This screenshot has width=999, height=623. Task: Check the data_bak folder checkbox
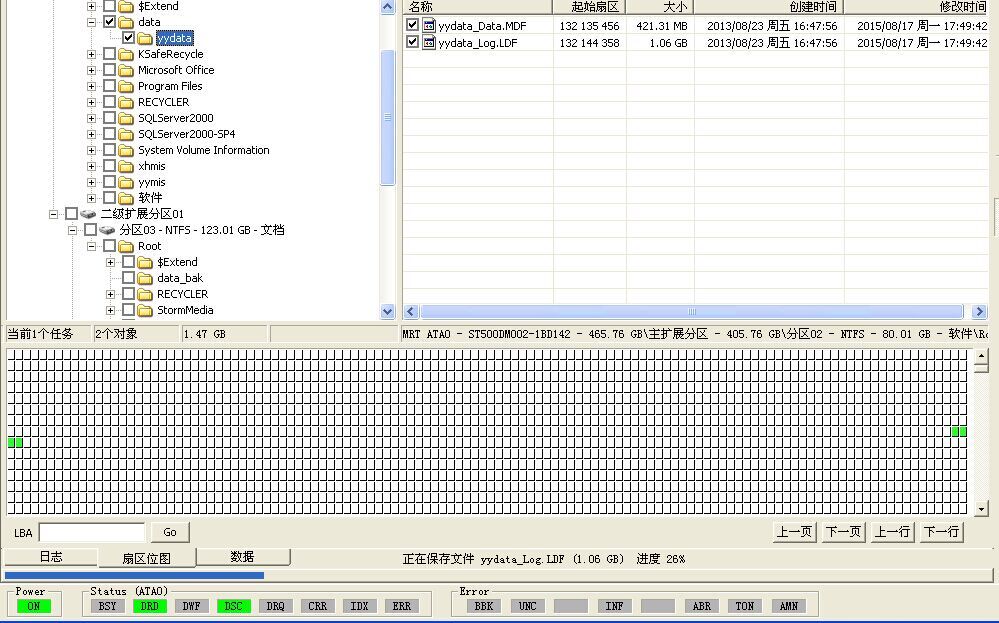click(129, 278)
